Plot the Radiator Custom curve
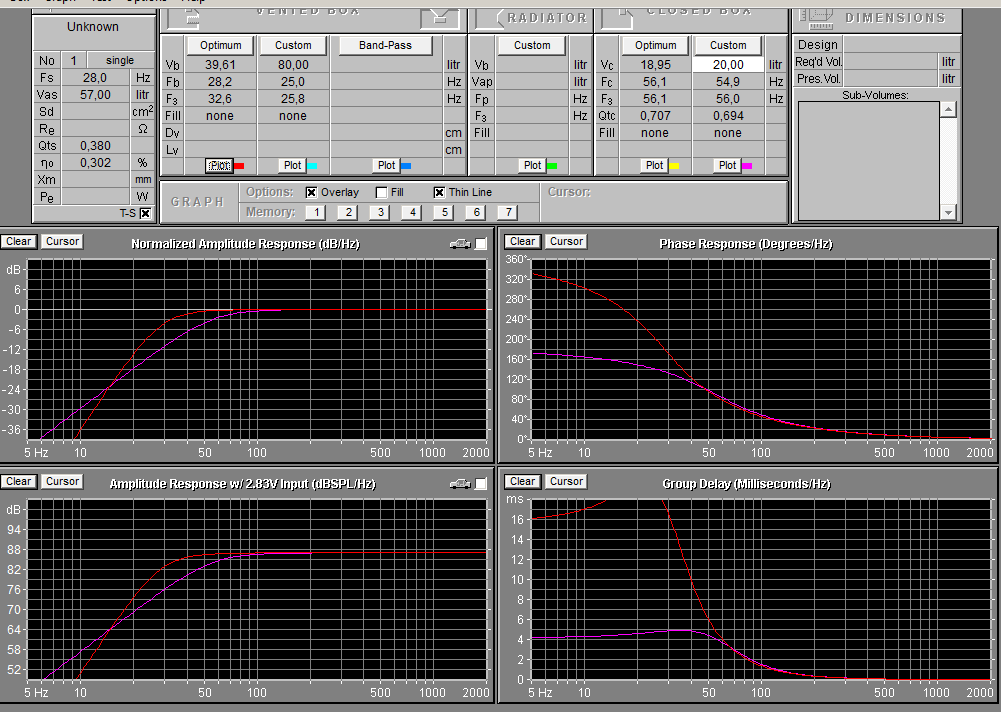 click(532, 165)
